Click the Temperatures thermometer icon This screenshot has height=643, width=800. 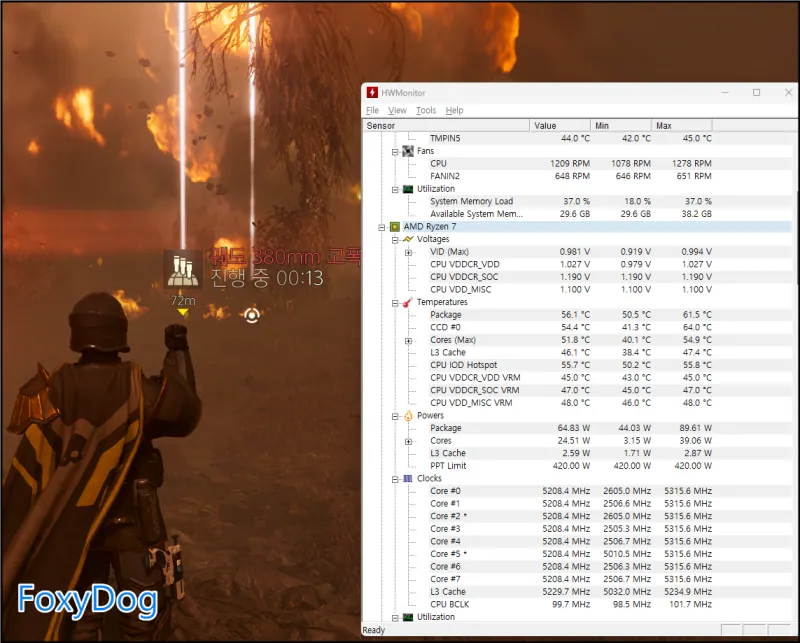408,302
